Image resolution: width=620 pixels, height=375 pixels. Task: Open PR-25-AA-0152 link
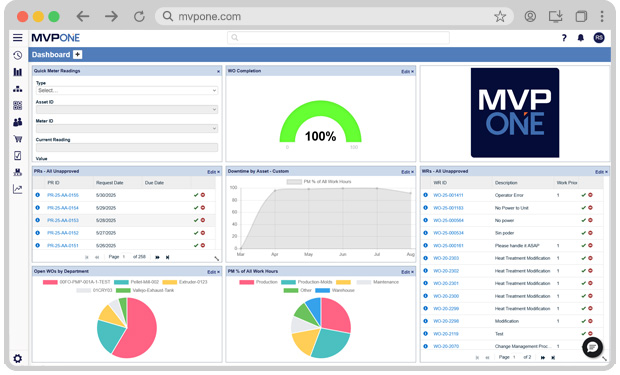click(x=63, y=233)
